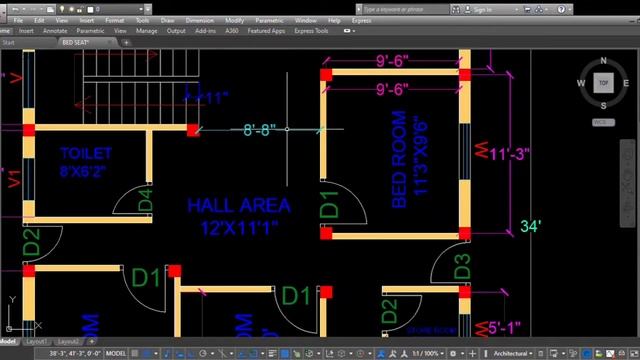Click the Undo arrow in Quick Access toolbar
The image size is (640, 360).
pyautogui.click(x=15, y=9)
